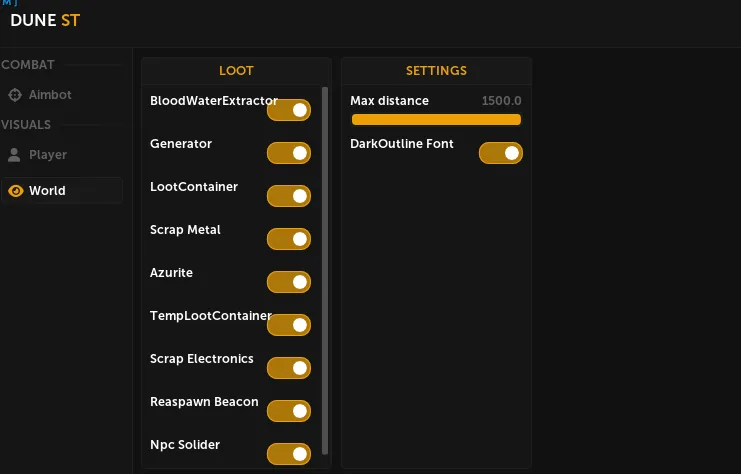Toggle the TempLootContainer switch
This screenshot has height=474, width=741.
[289, 325]
